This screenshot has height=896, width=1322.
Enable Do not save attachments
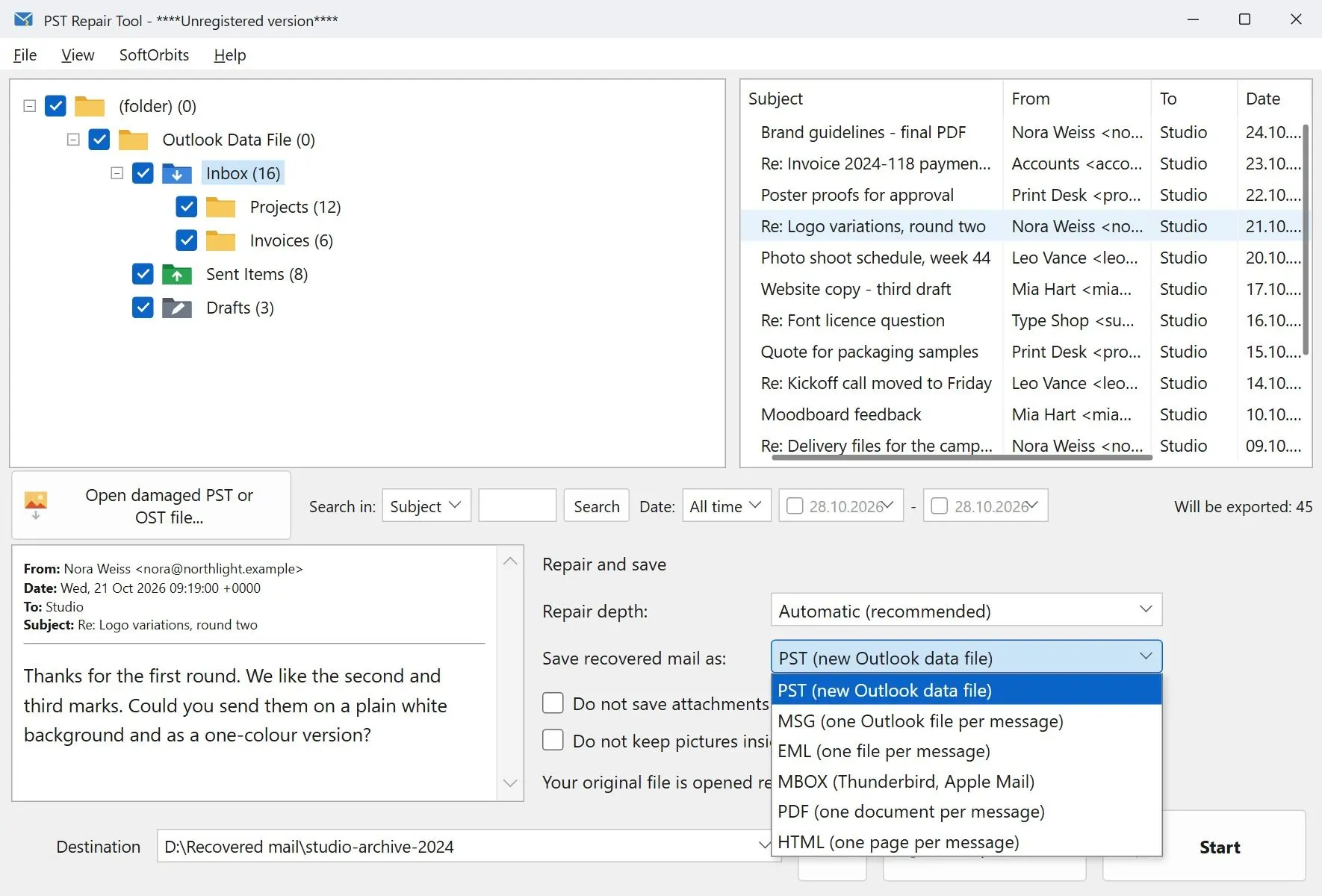[553, 703]
